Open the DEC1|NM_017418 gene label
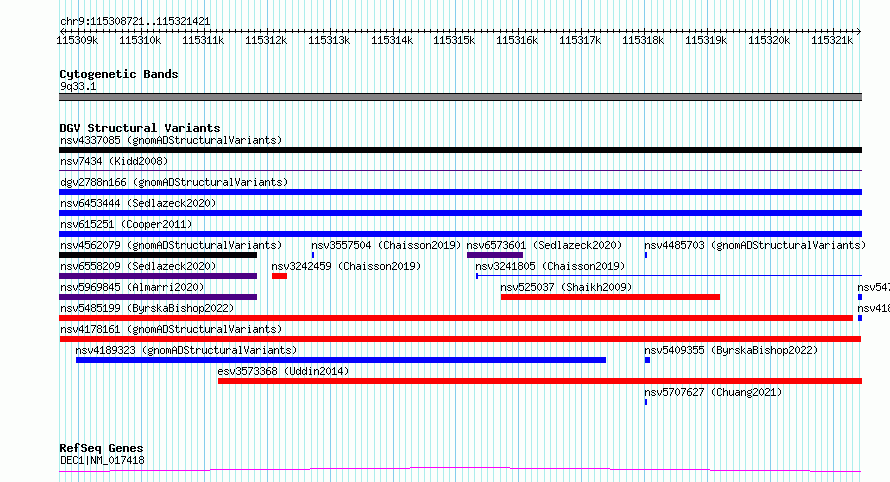Screen dimensions: 890x482 coord(102,460)
